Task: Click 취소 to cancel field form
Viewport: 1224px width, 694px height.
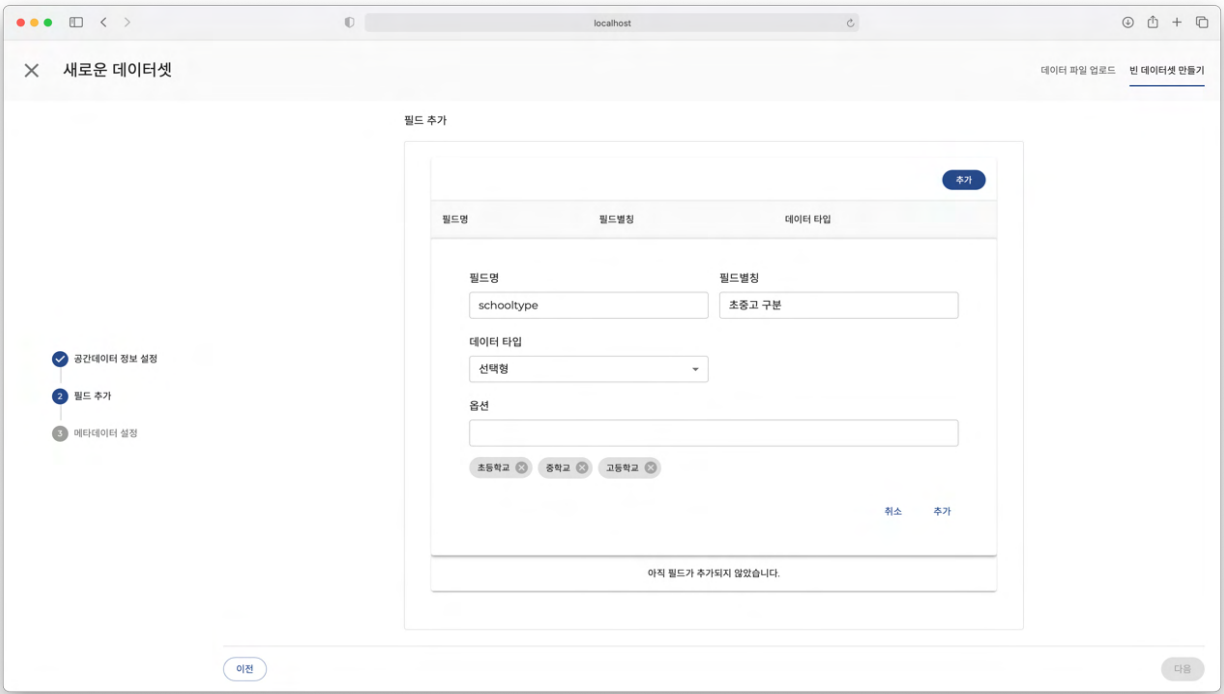Action: coord(893,511)
